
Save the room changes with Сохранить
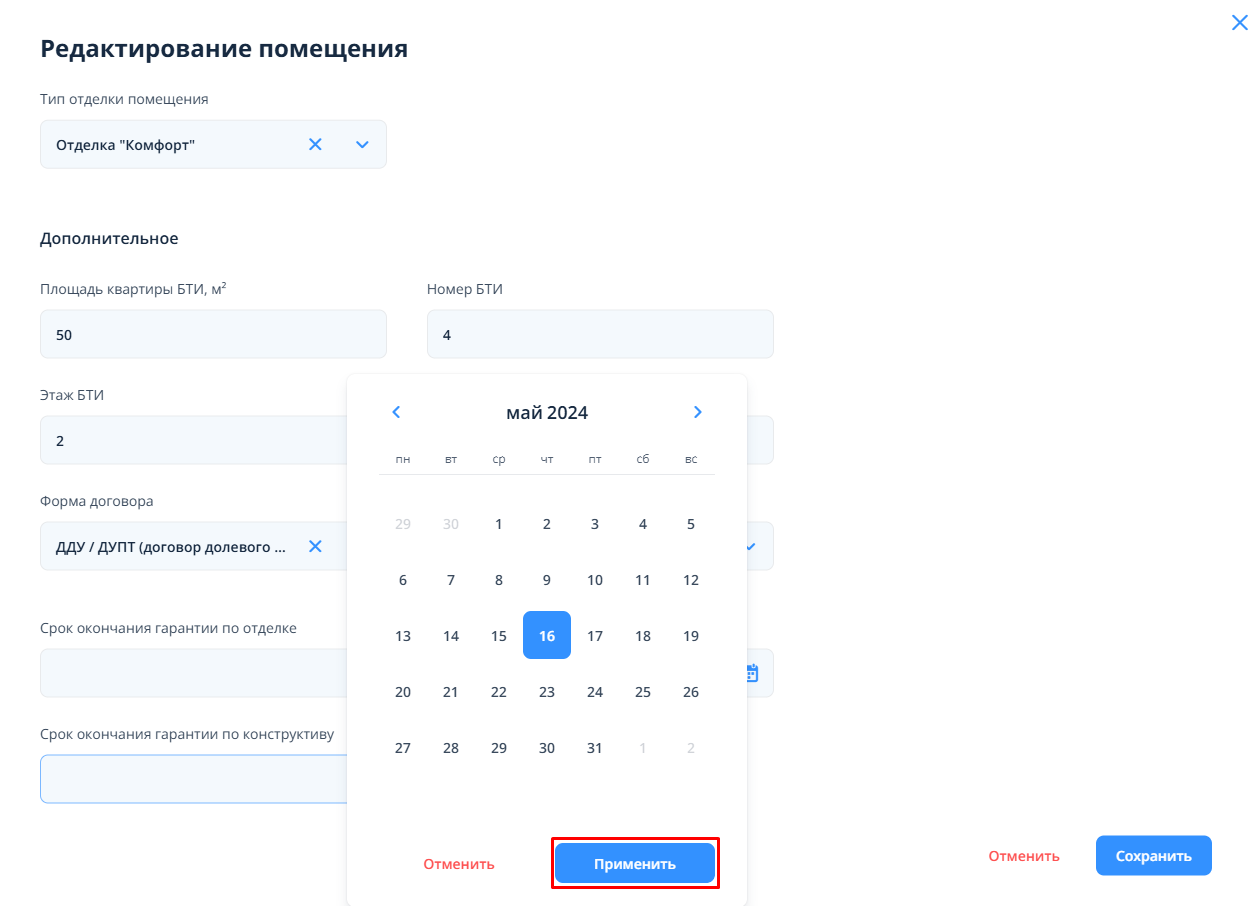[1153, 856]
